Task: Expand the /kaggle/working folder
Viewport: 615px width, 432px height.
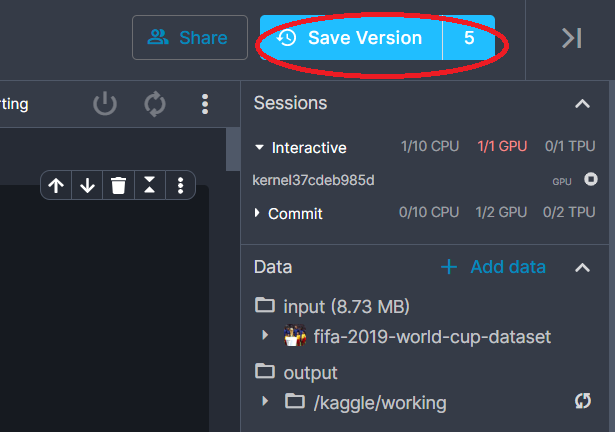Action: 265,401
